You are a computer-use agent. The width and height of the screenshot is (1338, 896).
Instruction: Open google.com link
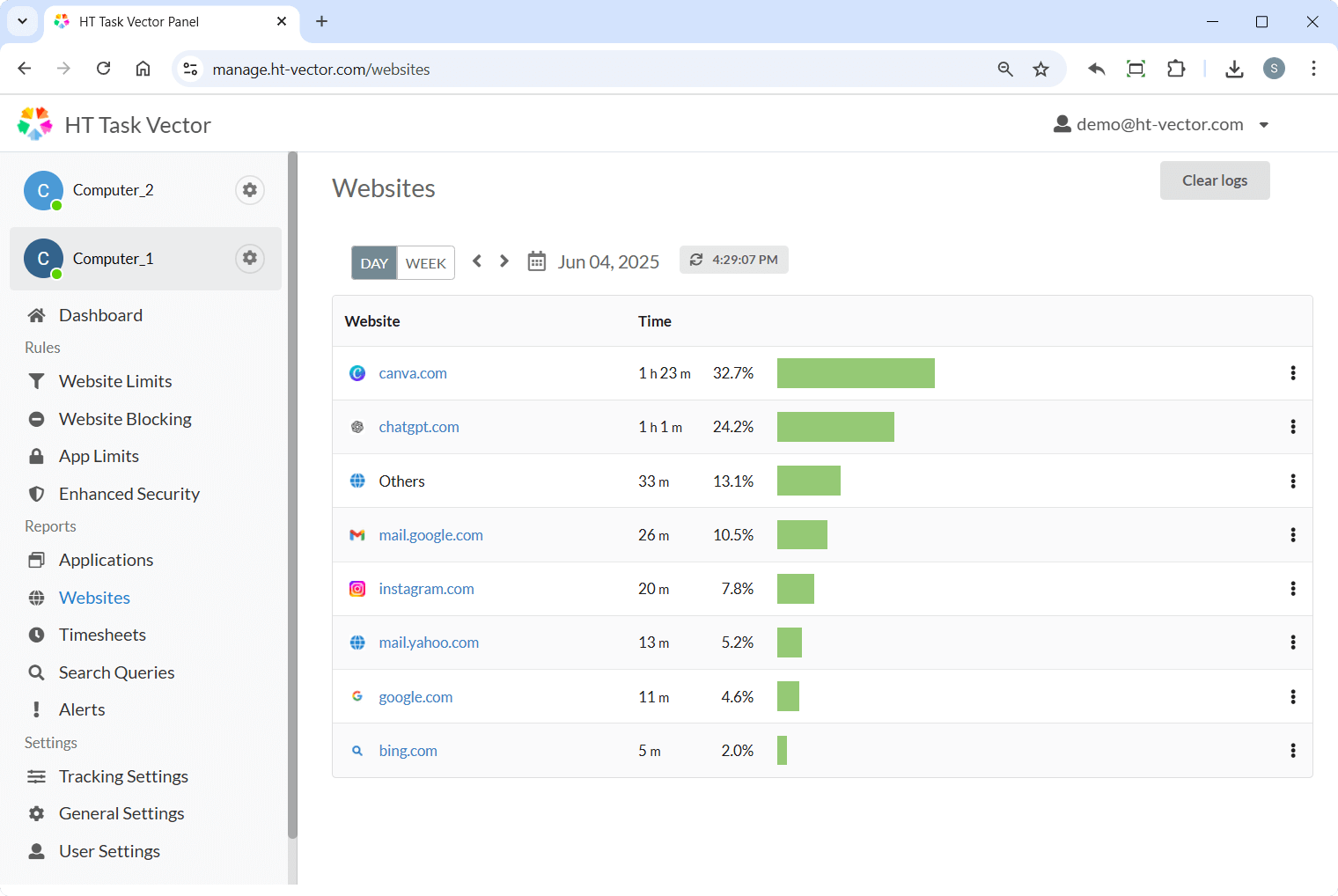point(415,697)
